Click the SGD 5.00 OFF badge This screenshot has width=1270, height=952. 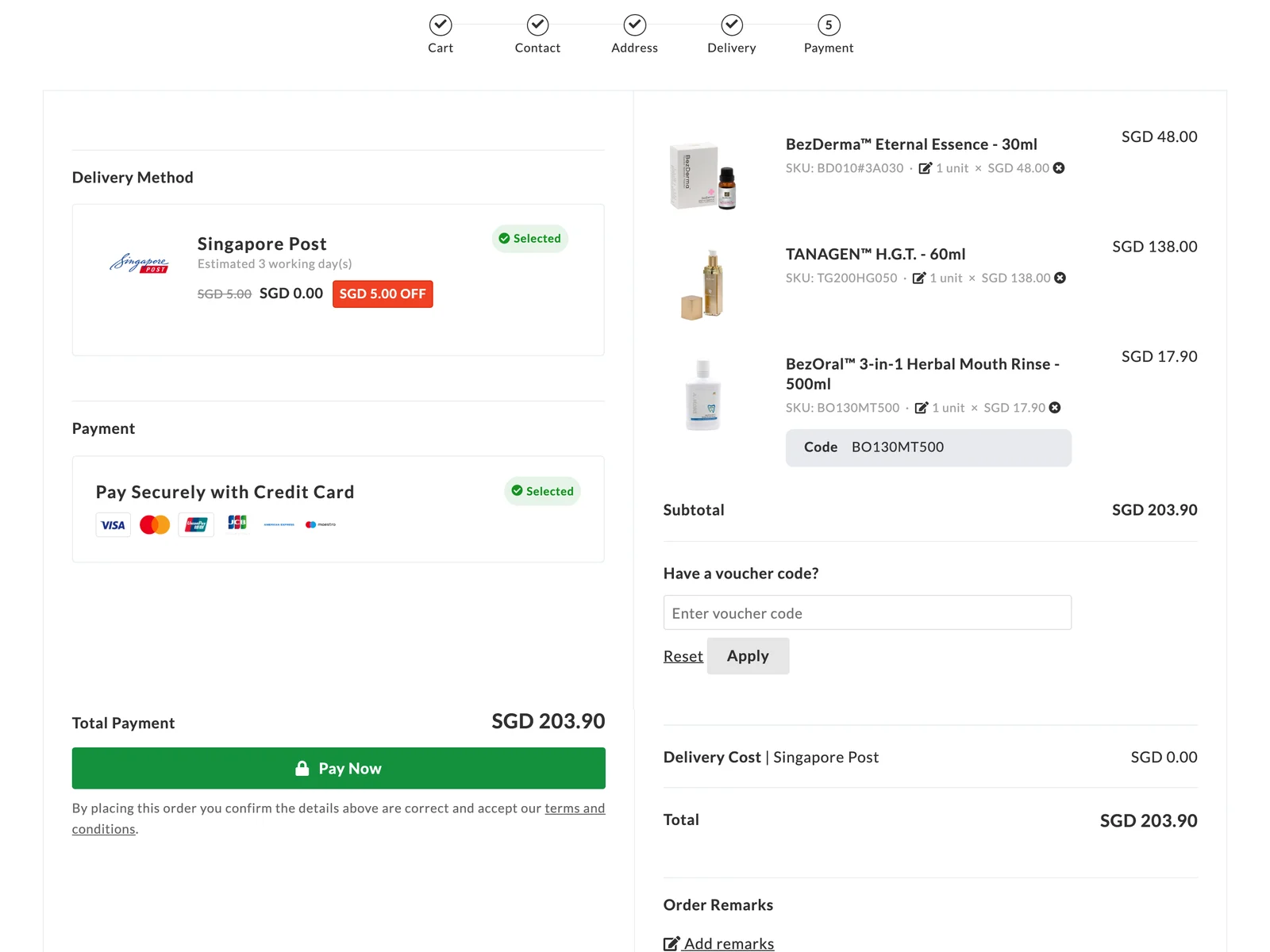pos(383,294)
